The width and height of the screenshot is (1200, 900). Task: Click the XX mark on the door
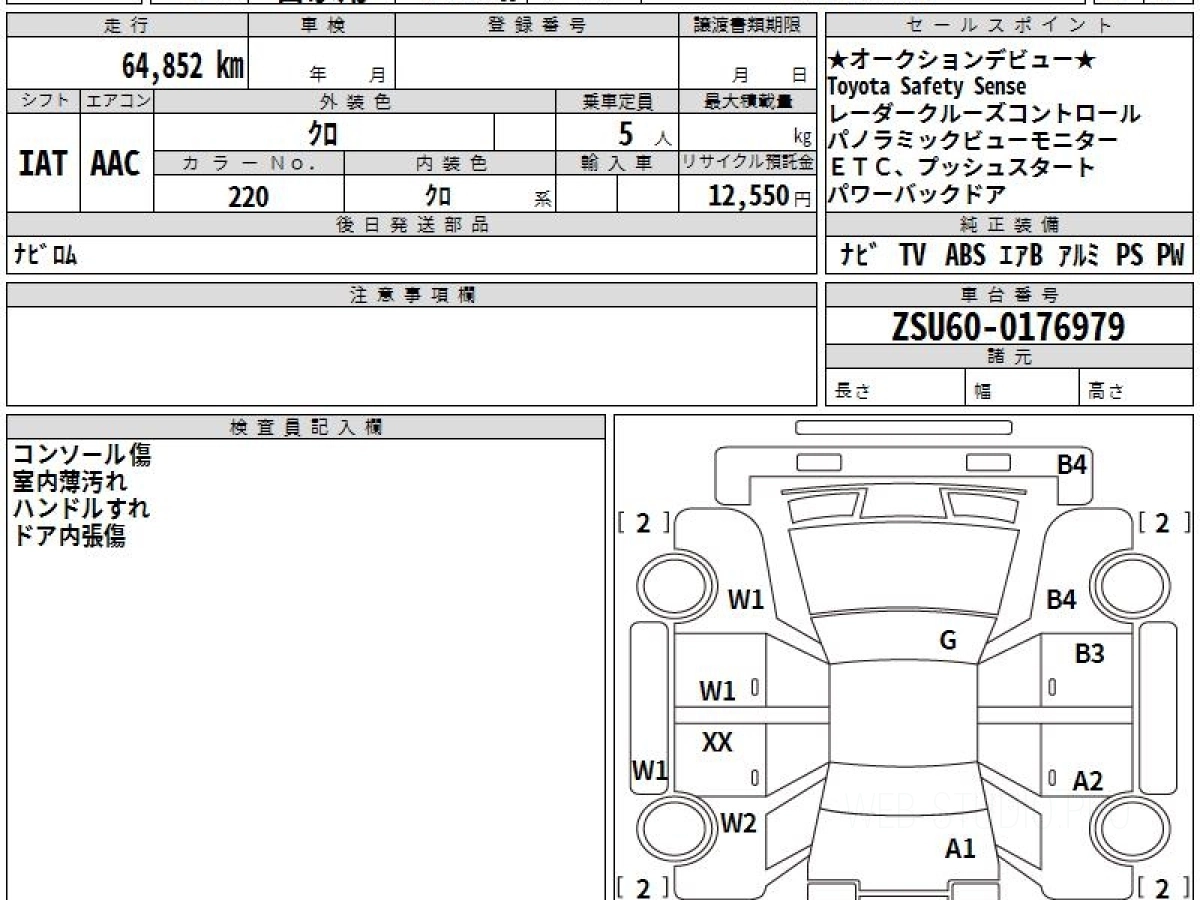coord(717,742)
